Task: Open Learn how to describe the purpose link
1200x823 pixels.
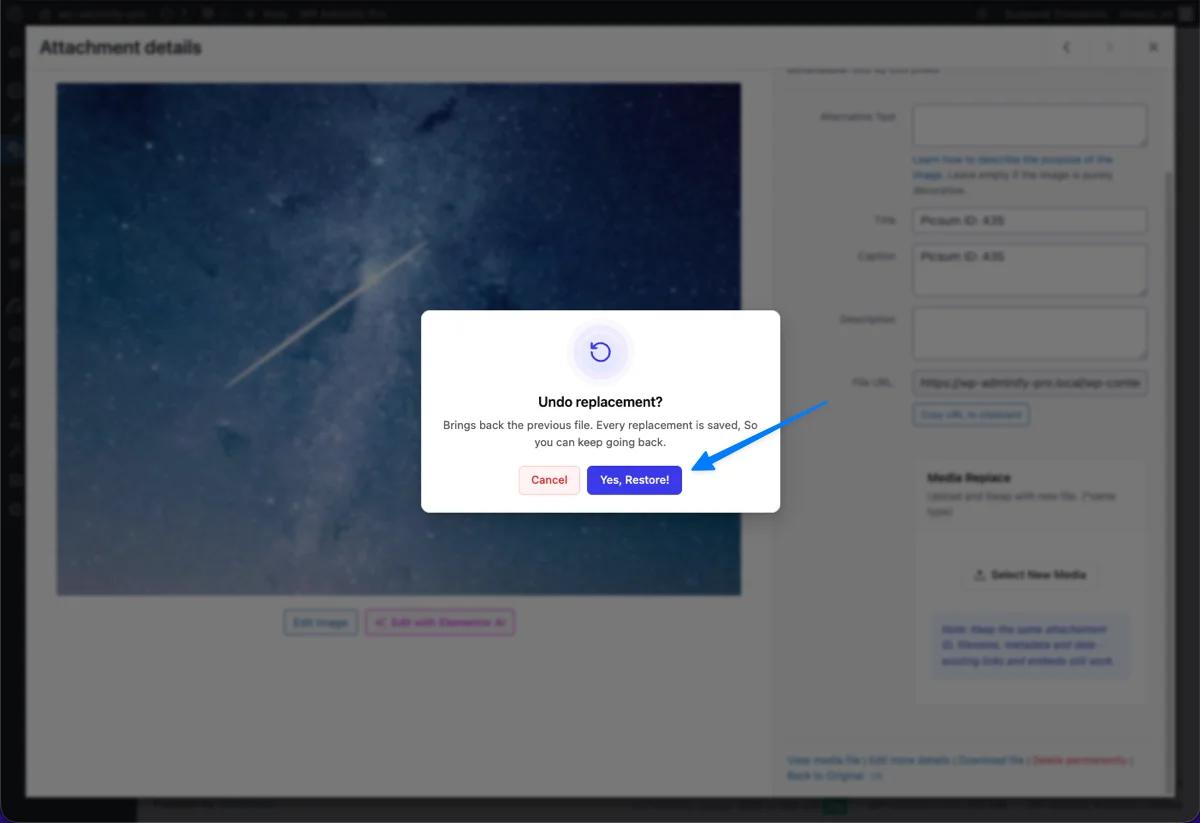Action: [1012, 166]
